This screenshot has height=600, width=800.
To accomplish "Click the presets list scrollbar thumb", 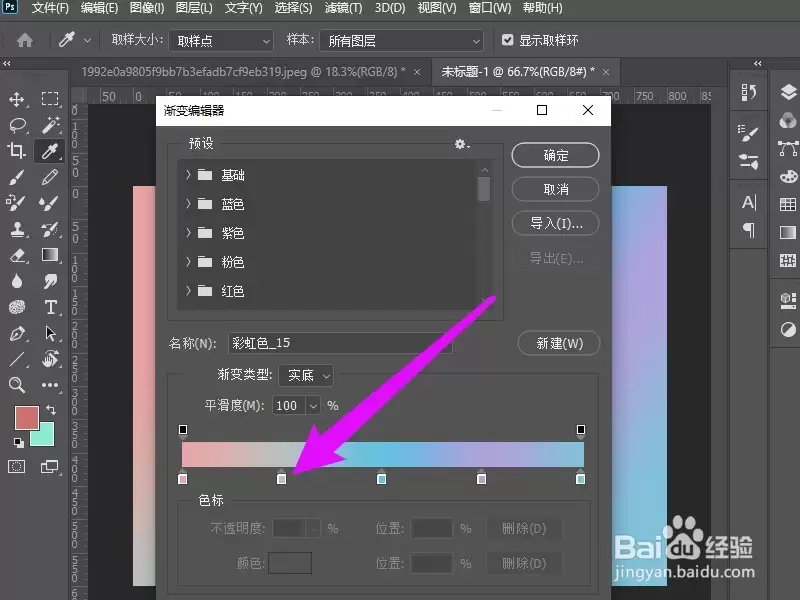I will (x=484, y=189).
